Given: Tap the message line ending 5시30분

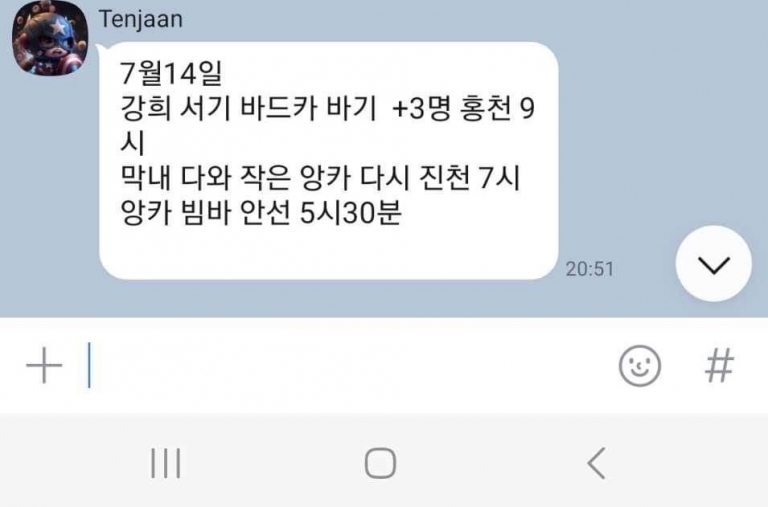Looking at the screenshot, I should (261, 213).
